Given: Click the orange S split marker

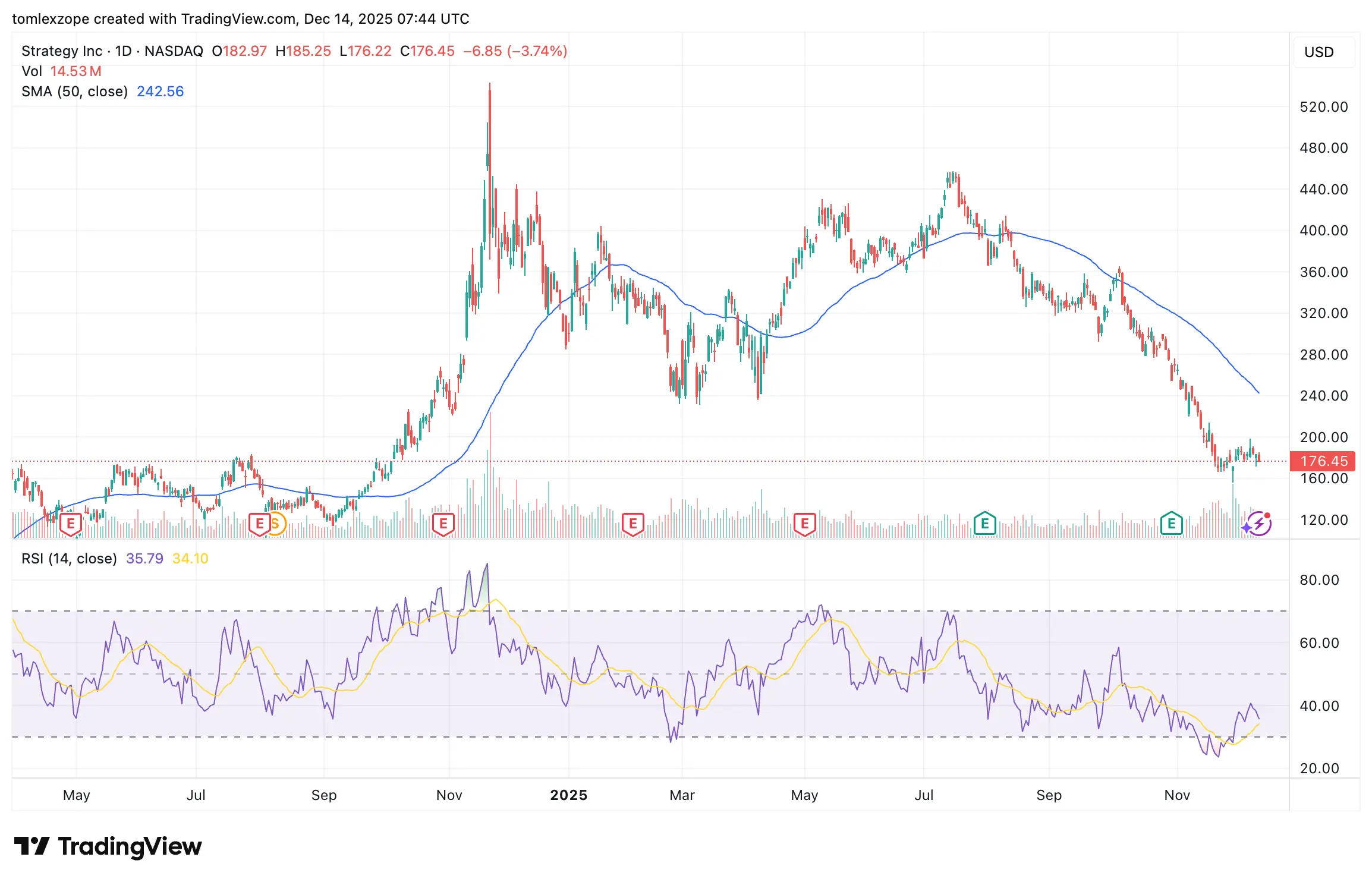Looking at the screenshot, I should pos(276,524).
